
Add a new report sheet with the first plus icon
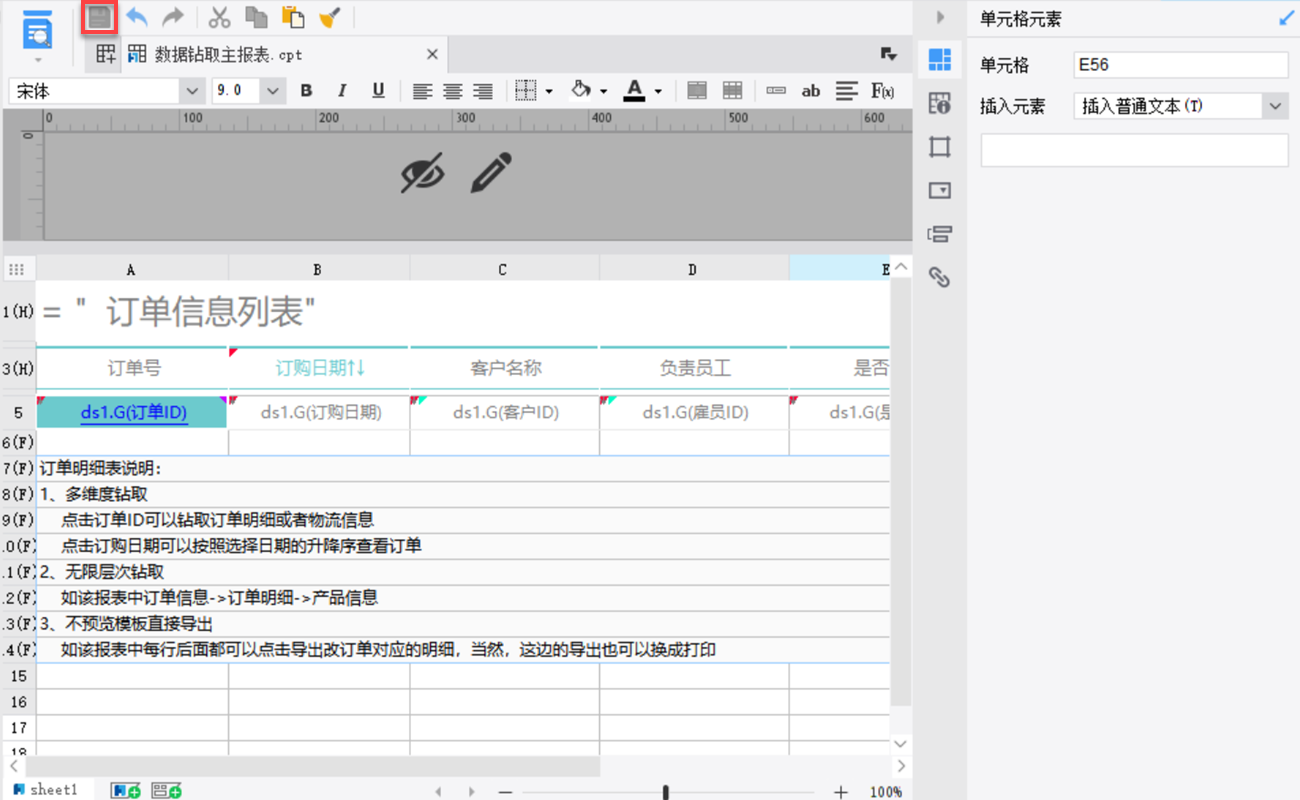pos(126,791)
